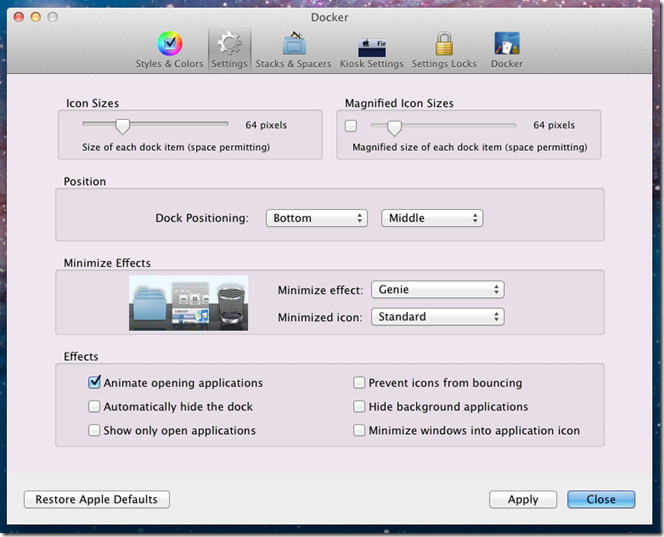Uncheck Animate opening applications
The width and height of the screenshot is (664, 537).
95,382
